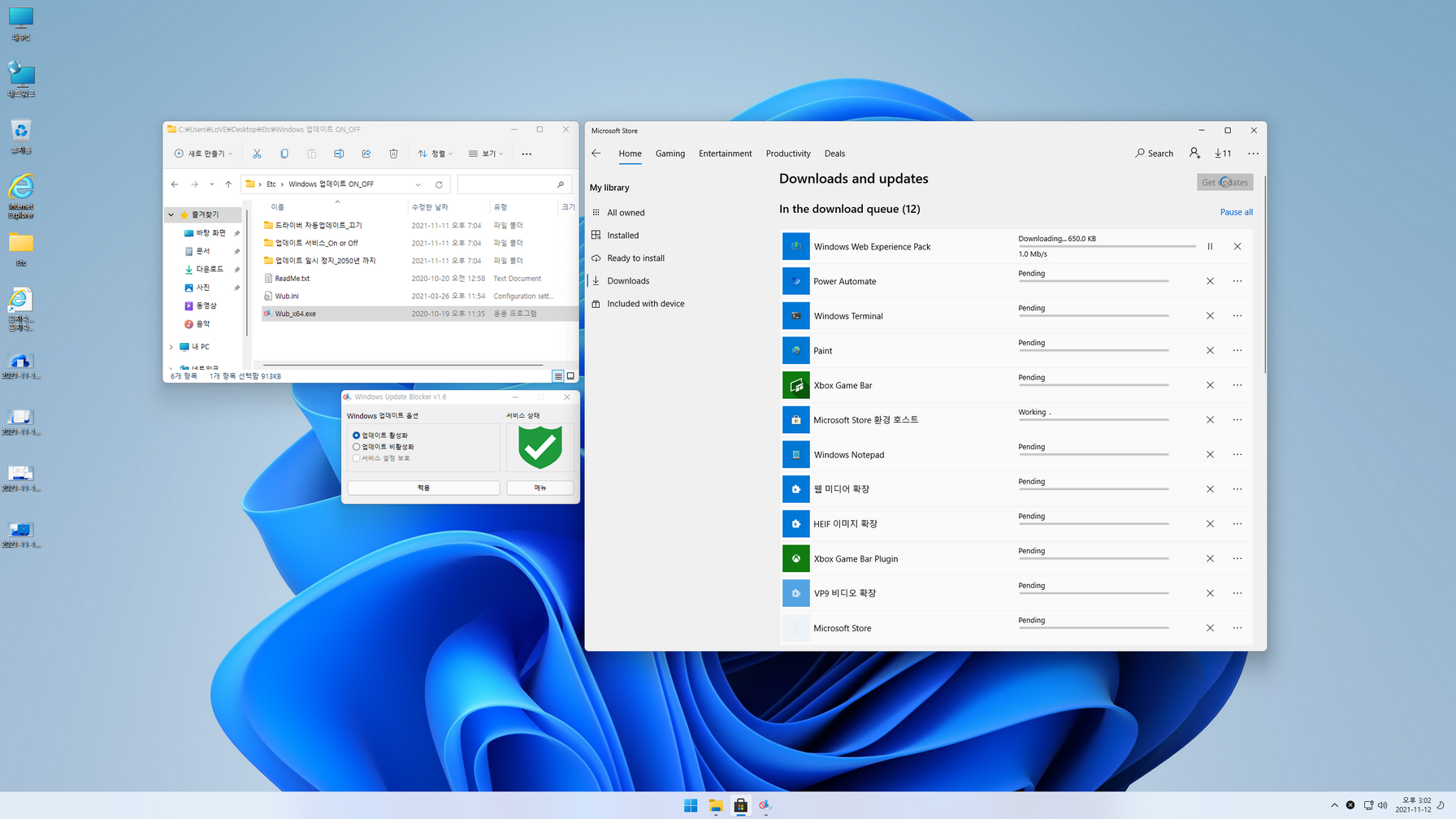The width and height of the screenshot is (1456, 819).
Task: Open more options for Xbox Game Bar
Action: [1237, 385]
